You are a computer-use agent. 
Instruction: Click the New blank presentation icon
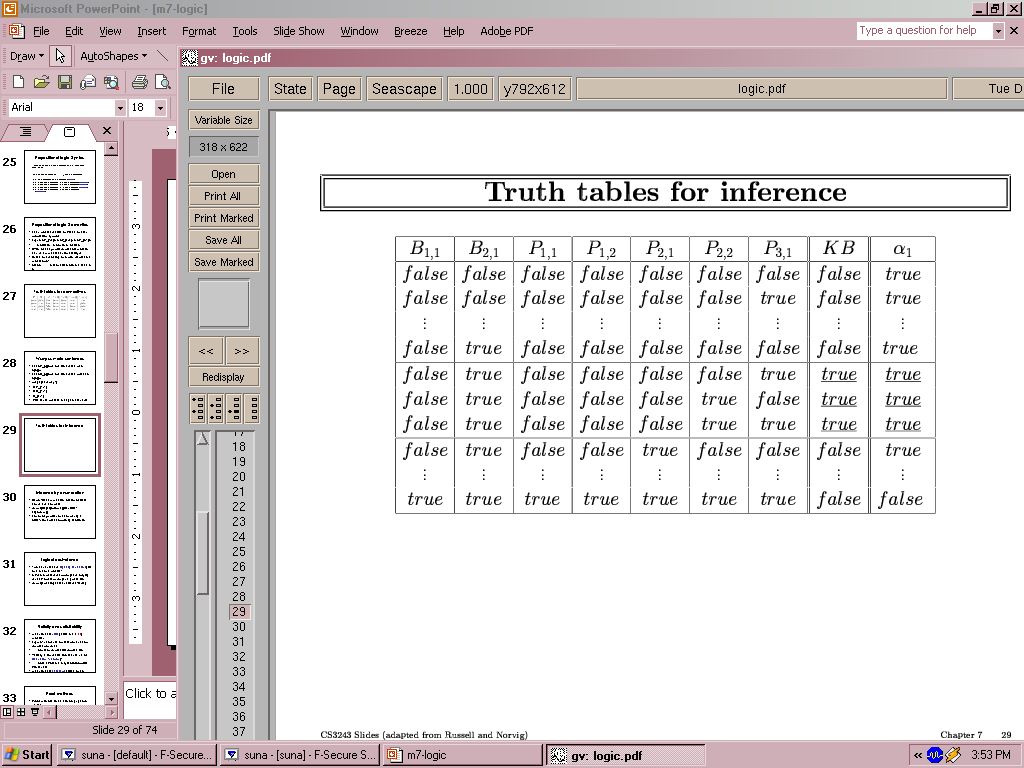[18, 82]
